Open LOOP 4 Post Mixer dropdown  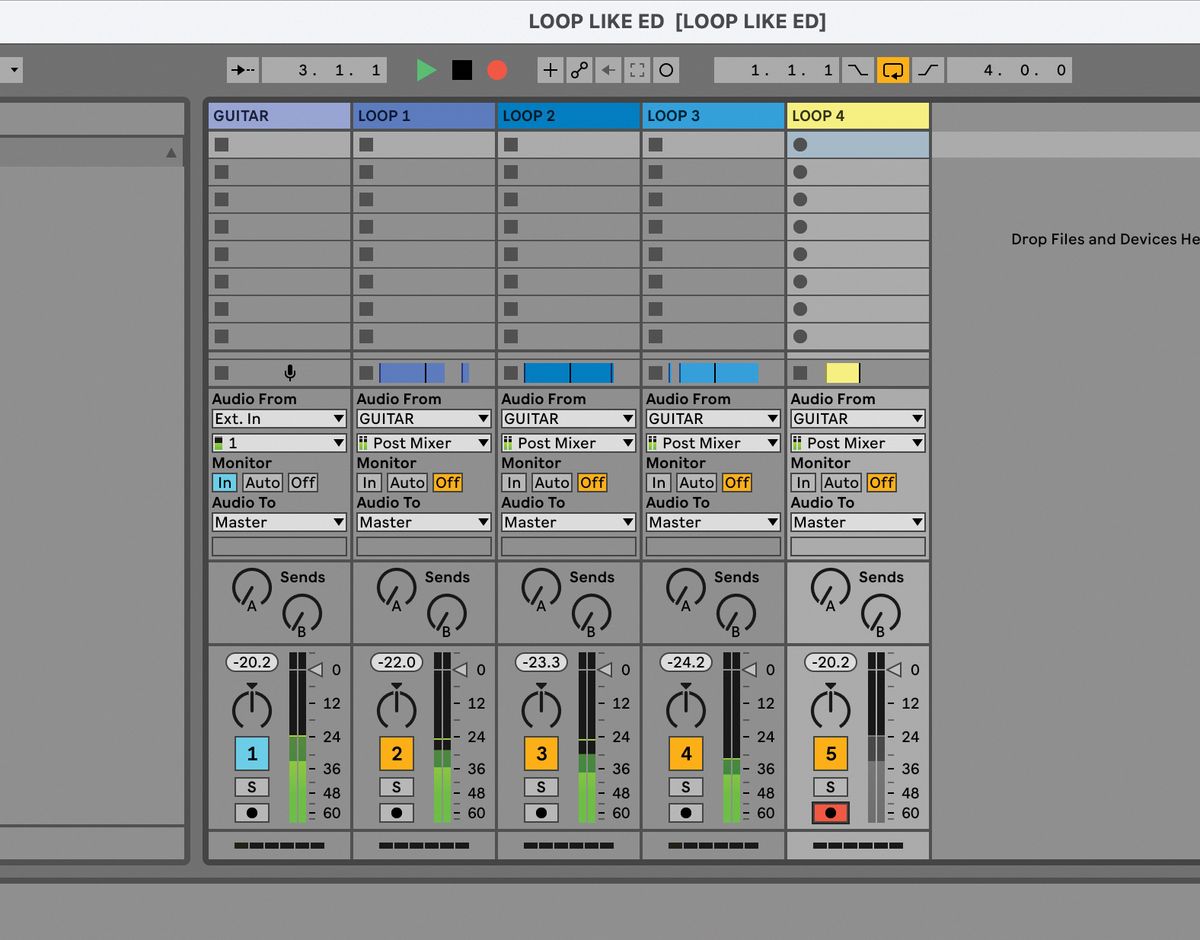pos(858,443)
